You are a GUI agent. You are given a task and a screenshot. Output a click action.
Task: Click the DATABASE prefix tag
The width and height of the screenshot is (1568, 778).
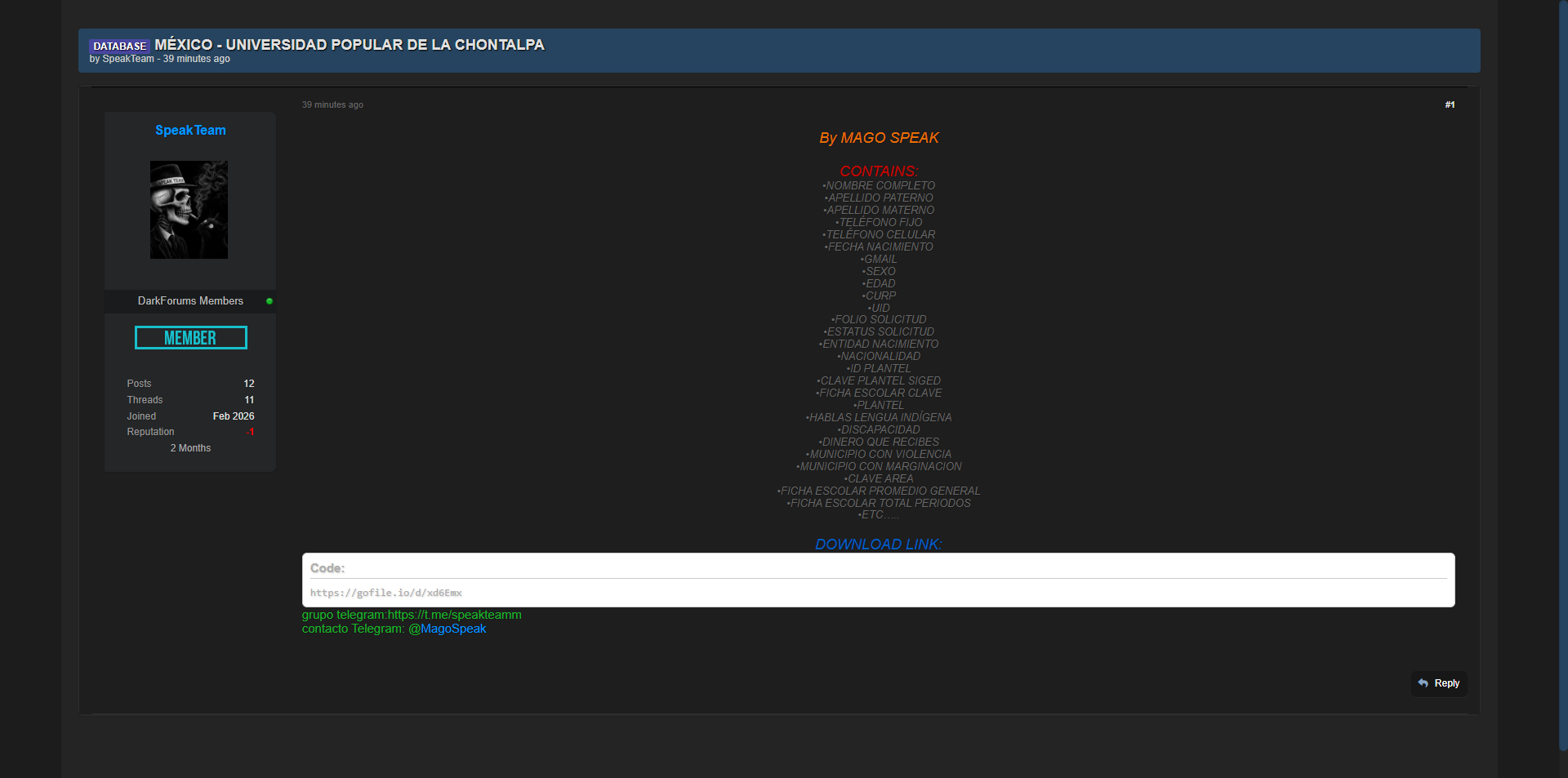coord(119,46)
